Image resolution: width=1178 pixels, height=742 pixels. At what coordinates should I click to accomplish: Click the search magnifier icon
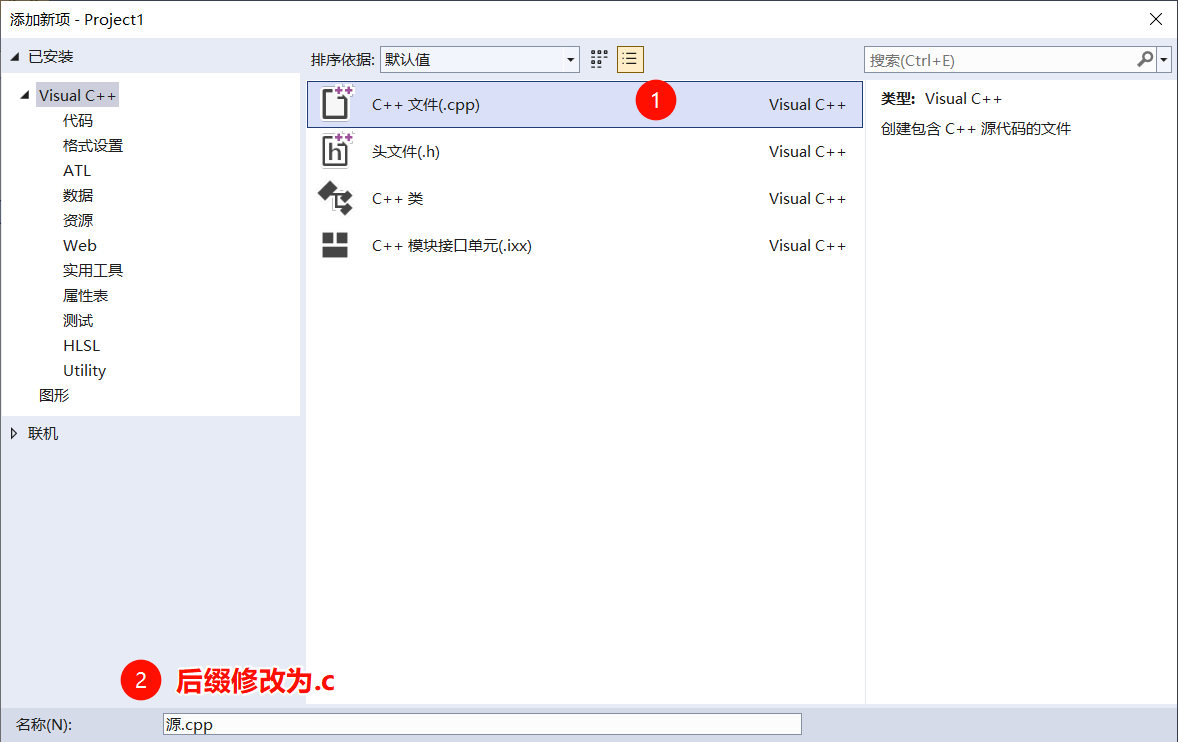[1145, 59]
